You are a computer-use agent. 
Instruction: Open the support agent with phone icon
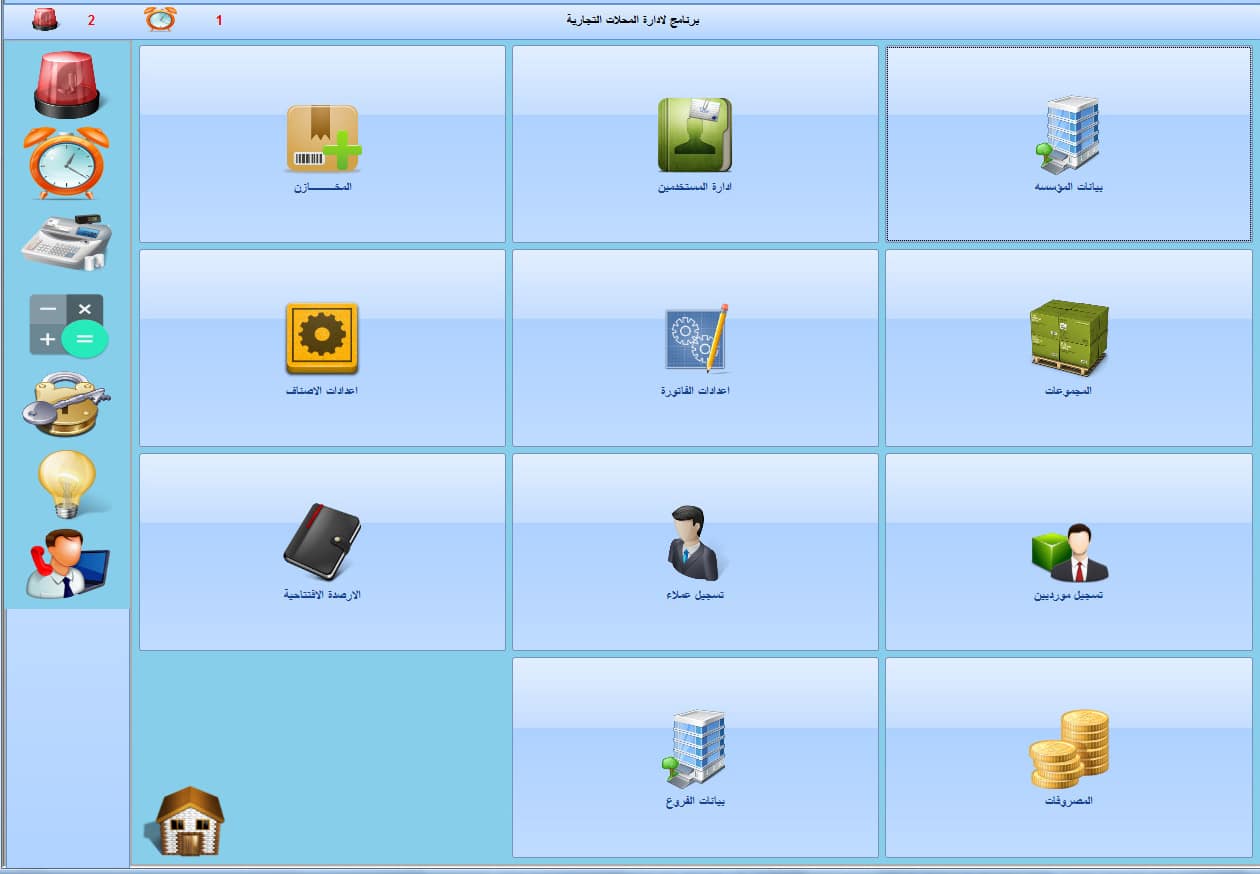(67, 563)
